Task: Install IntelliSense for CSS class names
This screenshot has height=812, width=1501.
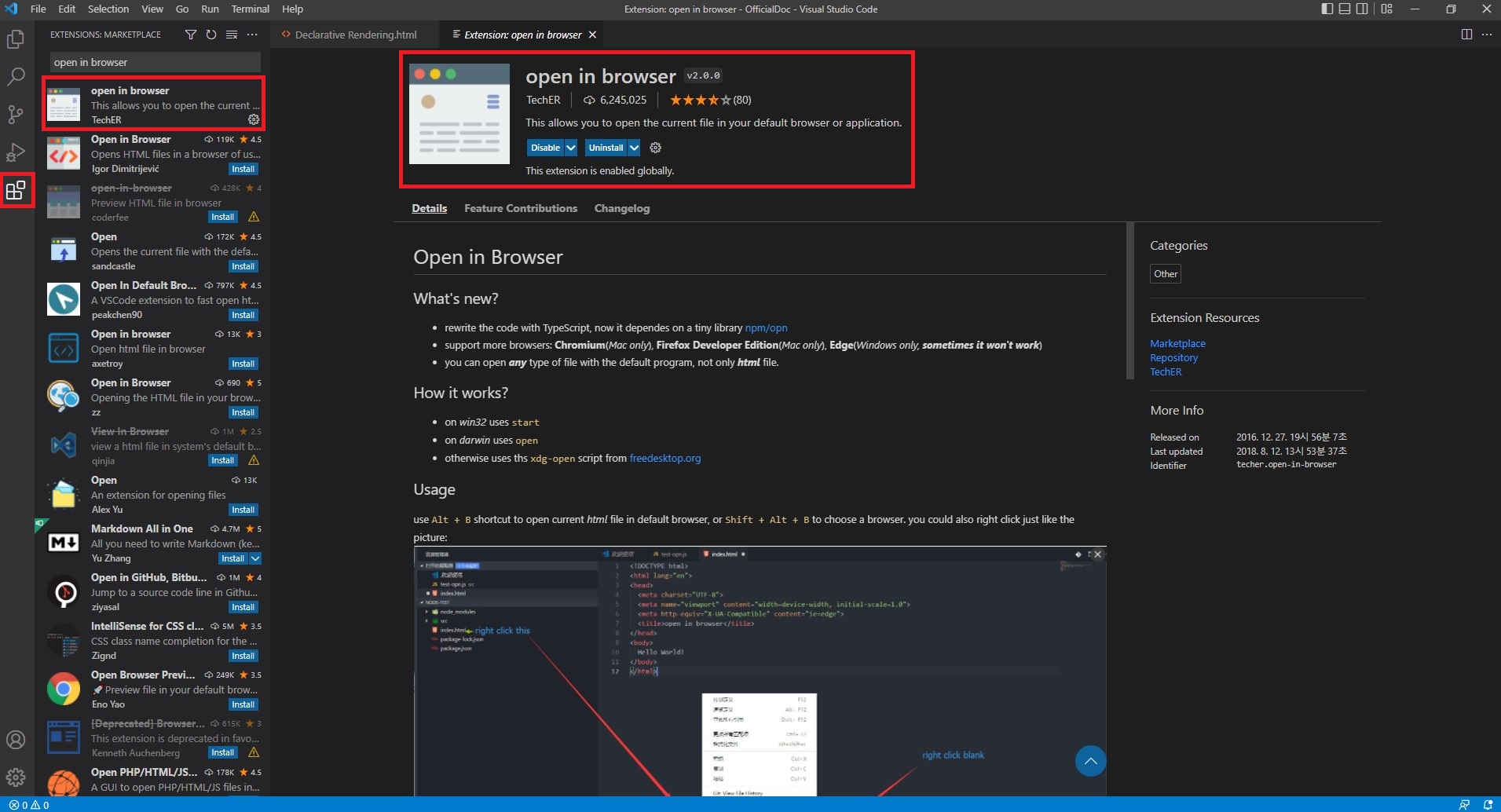Action: tap(243, 656)
